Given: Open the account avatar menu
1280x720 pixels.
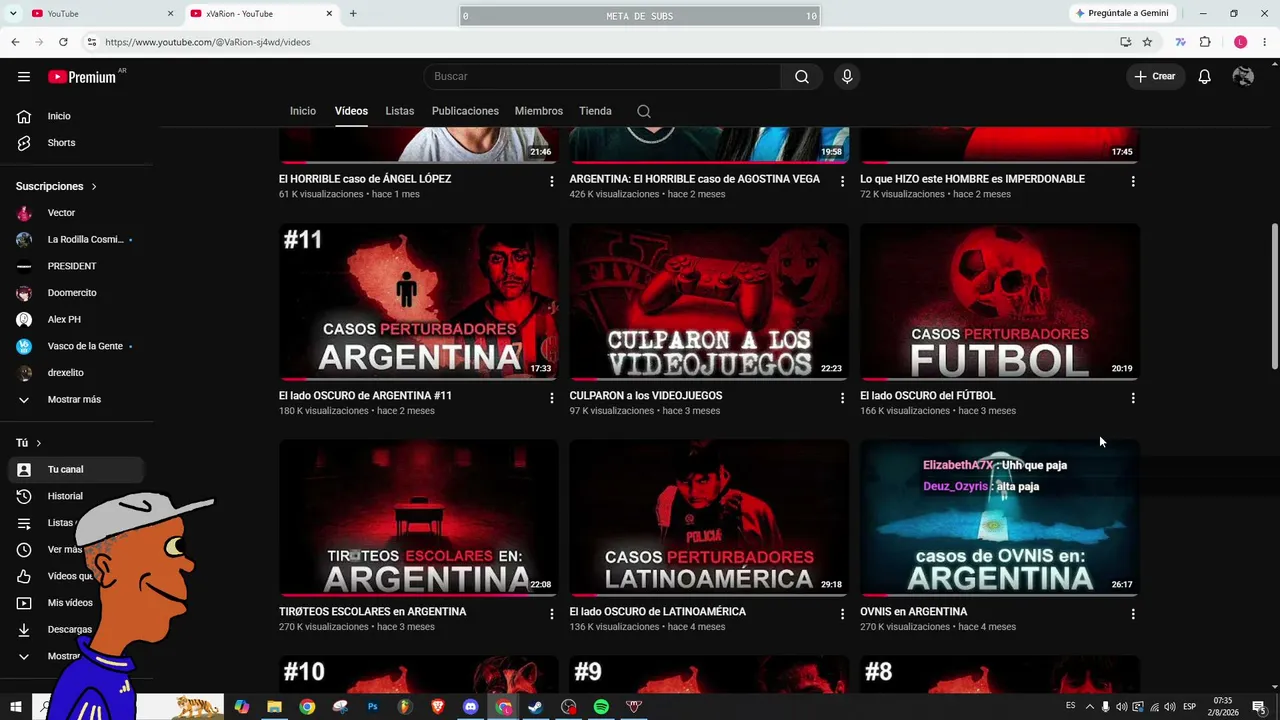Looking at the screenshot, I should [1243, 77].
